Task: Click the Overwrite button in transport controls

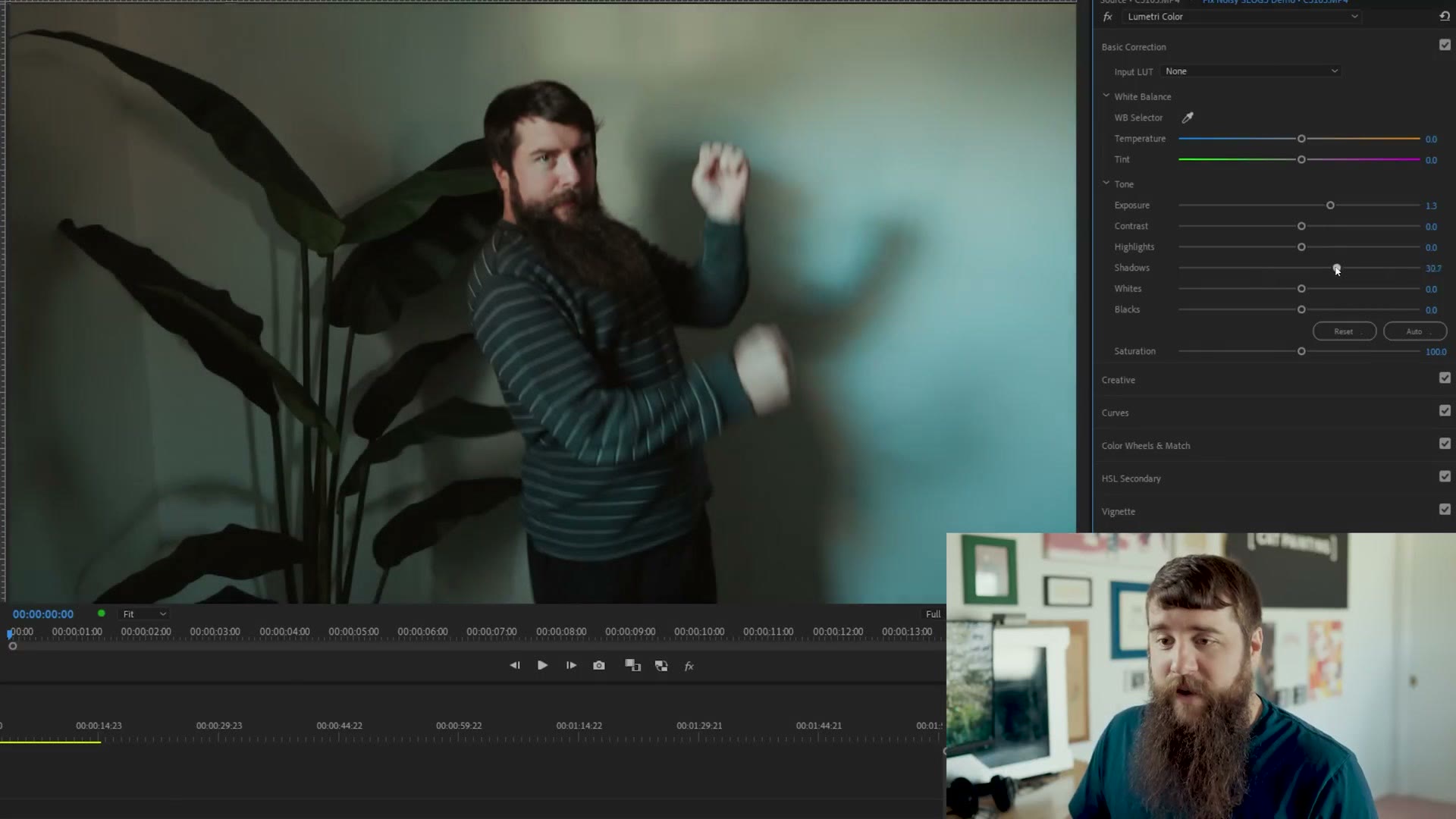Action: click(661, 665)
